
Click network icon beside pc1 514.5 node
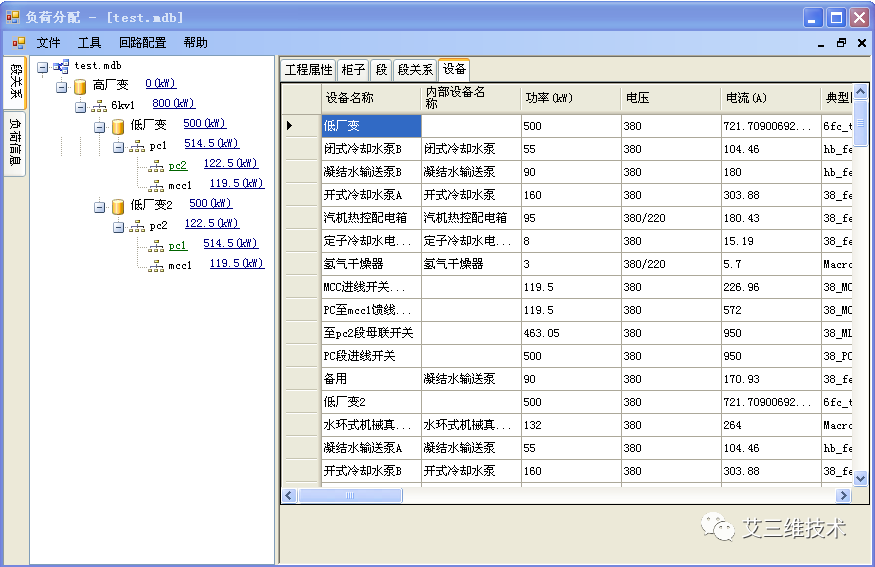[137, 147]
